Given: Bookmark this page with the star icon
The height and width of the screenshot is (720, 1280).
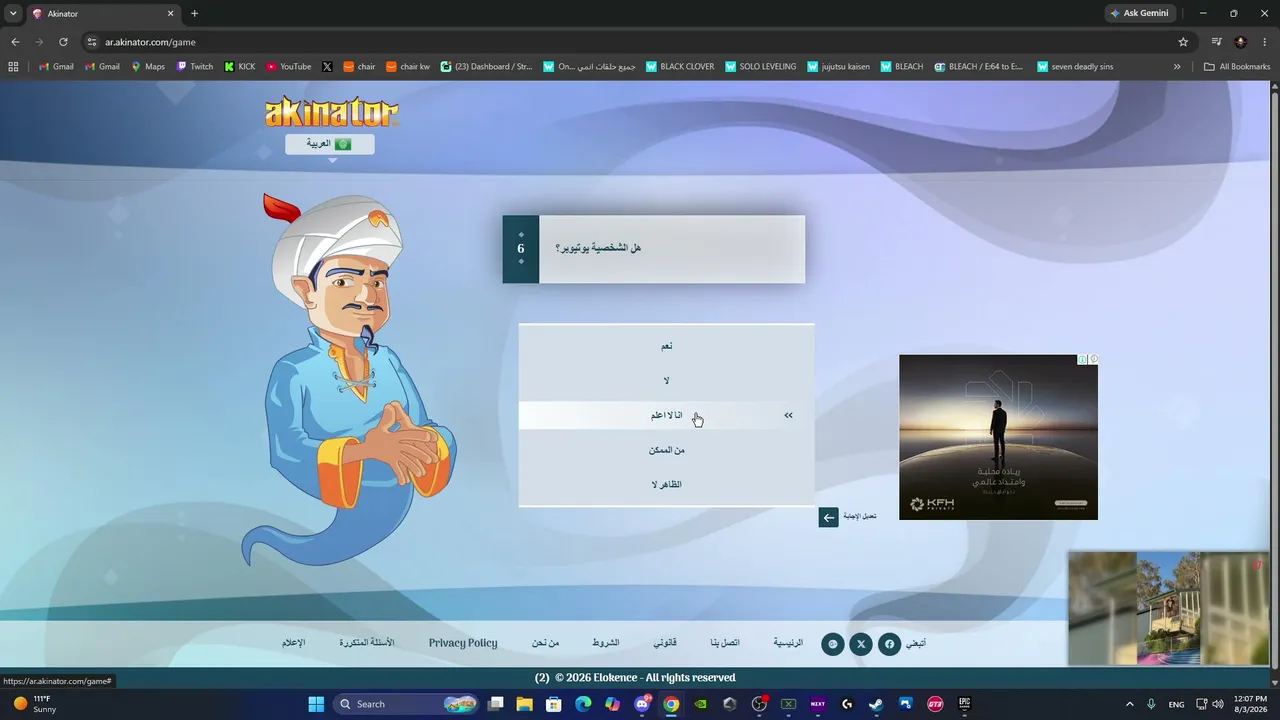Looking at the screenshot, I should click(1183, 42).
